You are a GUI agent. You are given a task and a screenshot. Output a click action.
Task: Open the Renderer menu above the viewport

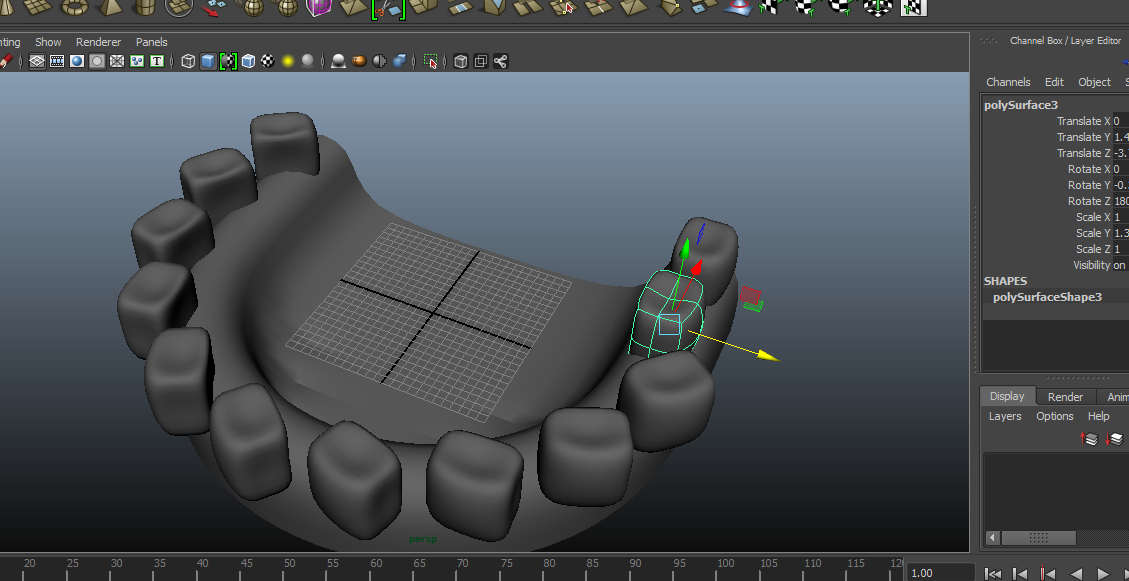[98, 42]
